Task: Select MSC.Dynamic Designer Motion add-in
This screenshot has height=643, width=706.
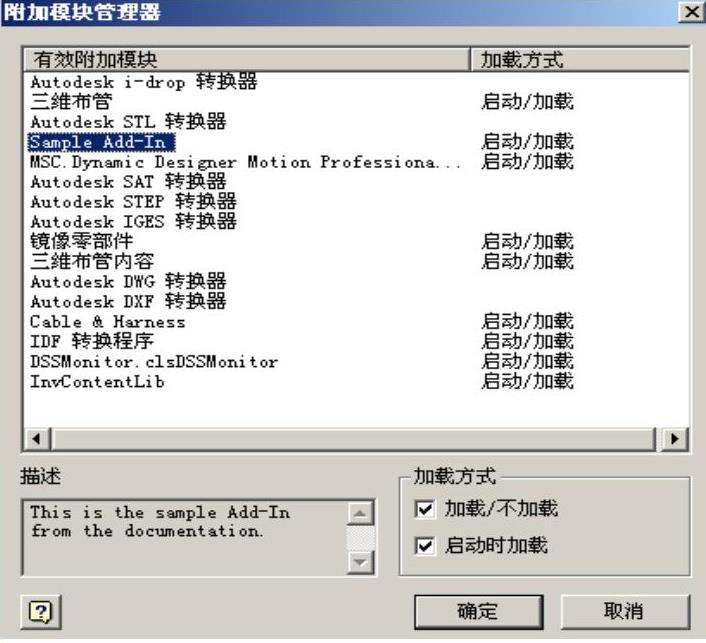Action: [245, 162]
